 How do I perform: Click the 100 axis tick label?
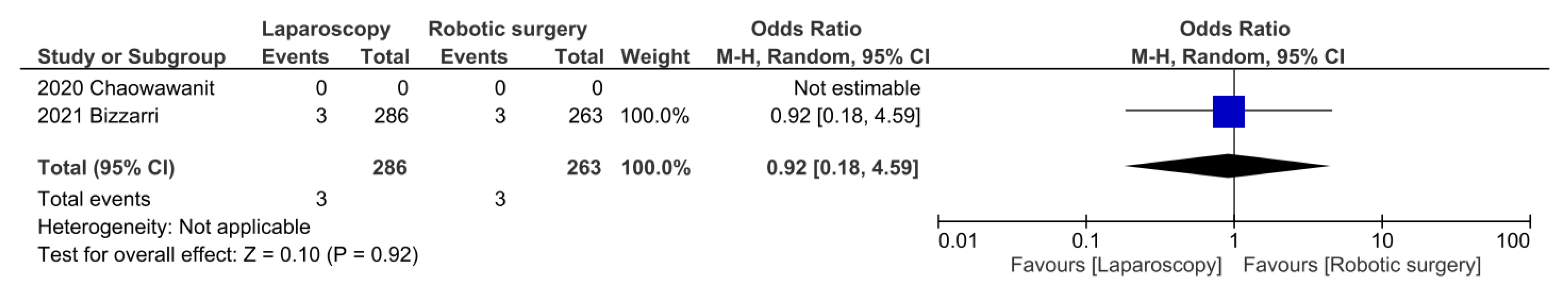tap(1513, 241)
